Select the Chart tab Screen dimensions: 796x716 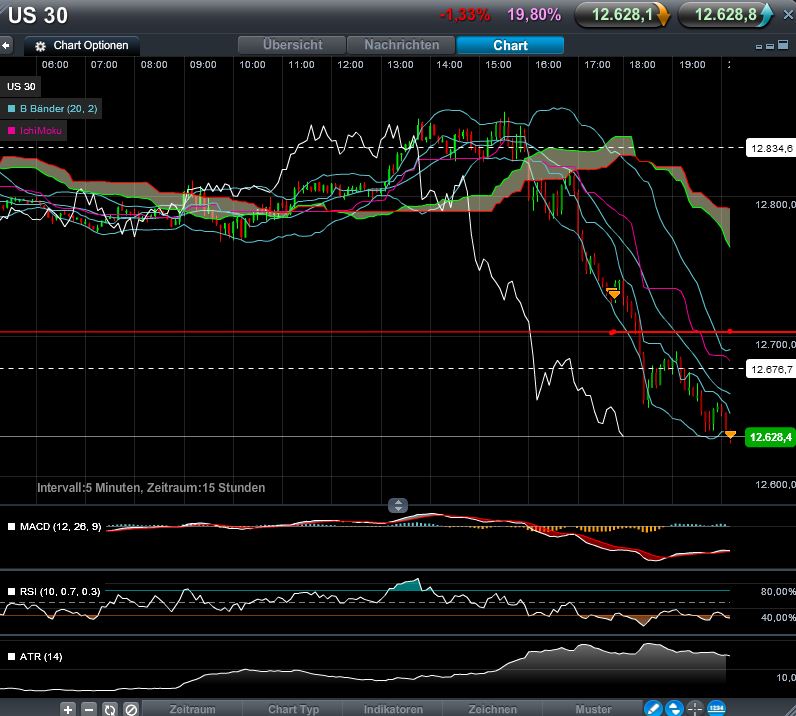coord(510,45)
